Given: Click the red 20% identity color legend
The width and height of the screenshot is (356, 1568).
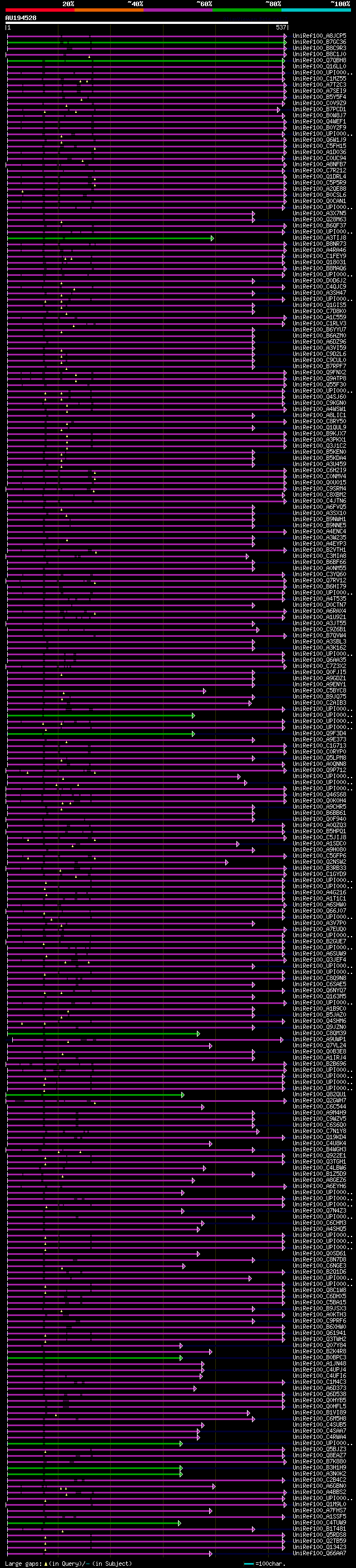Looking at the screenshot, I should tap(40, 10).
